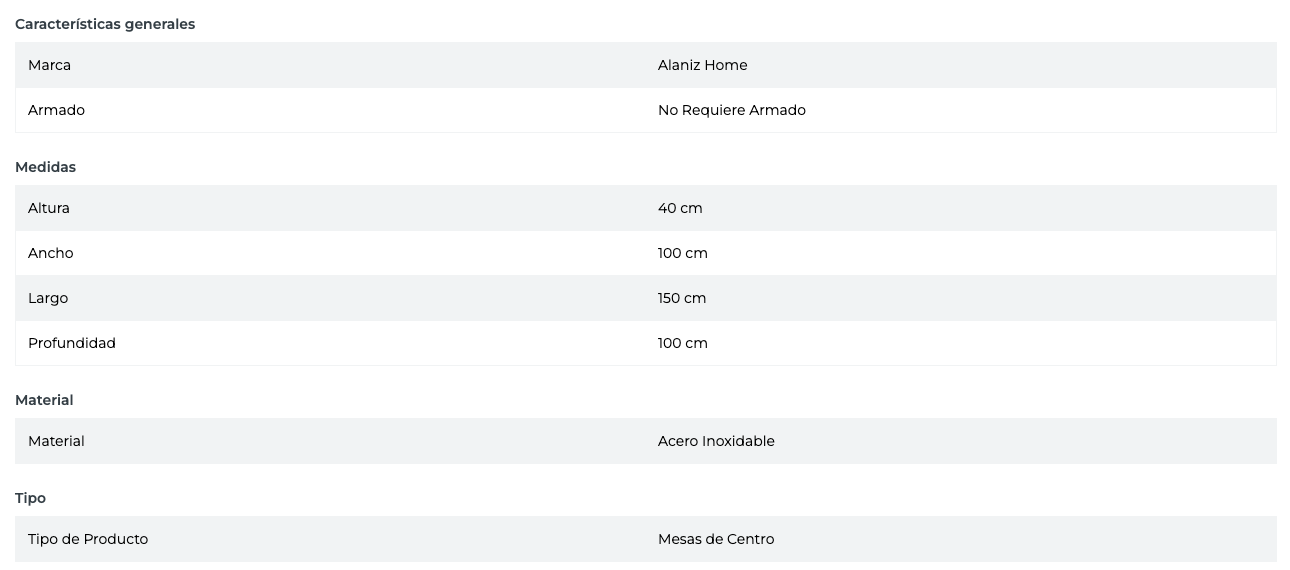Click the "Ancho" row label
The height and width of the screenshot is (570, 1290).
click(x=51, y=253)
